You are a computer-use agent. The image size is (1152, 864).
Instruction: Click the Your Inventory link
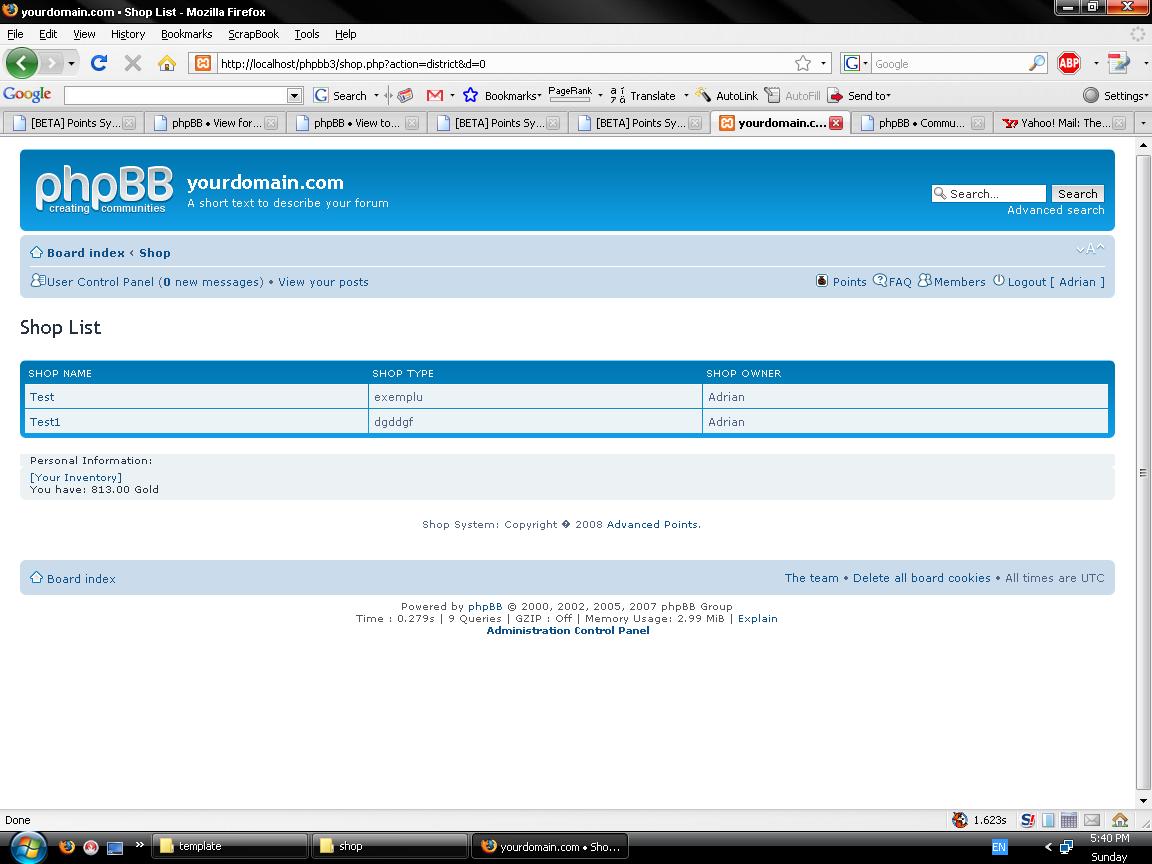(76, 477)
